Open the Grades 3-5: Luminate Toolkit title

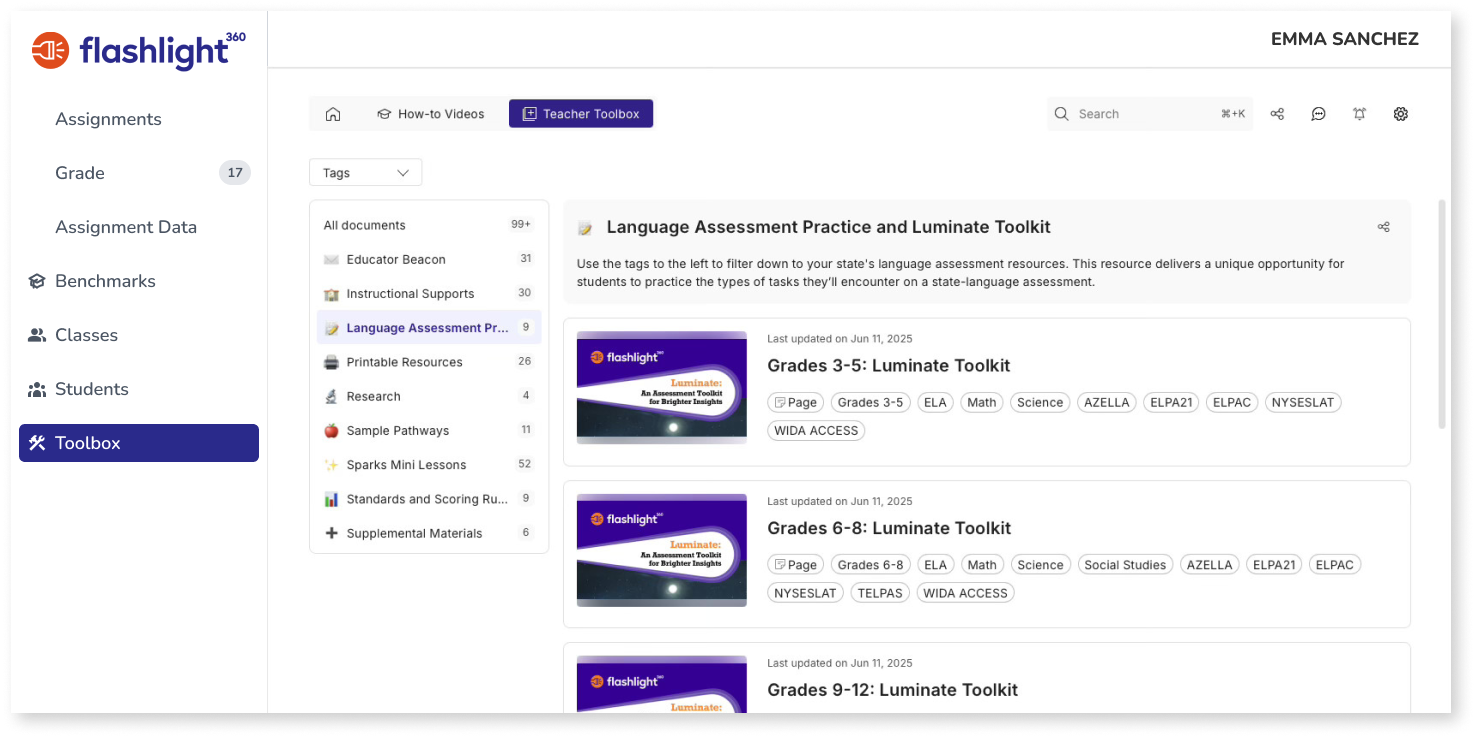coord(888,366)
